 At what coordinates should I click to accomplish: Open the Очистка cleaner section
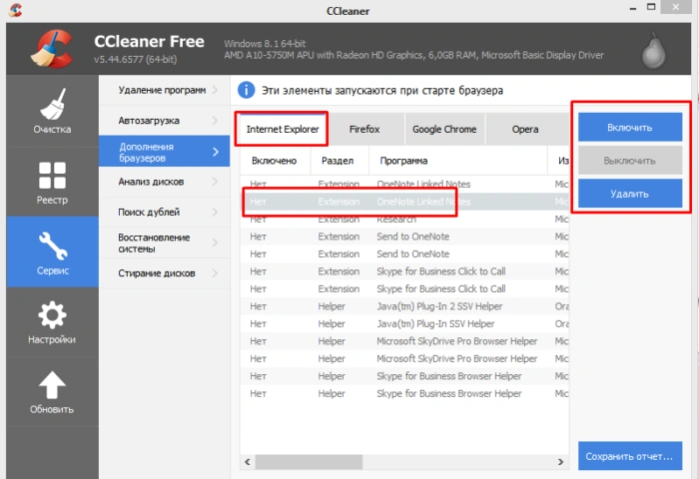[x=52, y=111]
